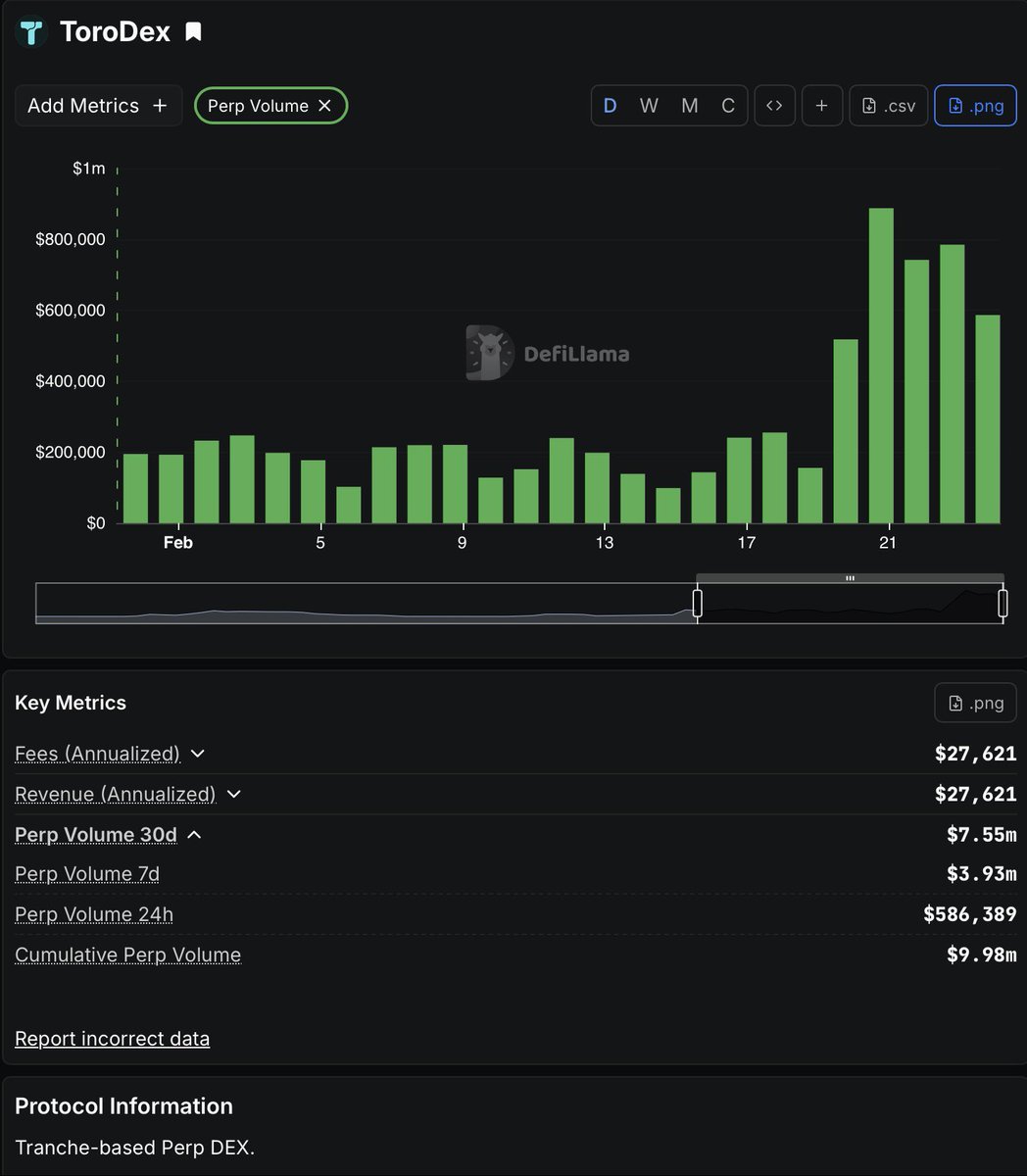Image resolution: width=1027 pixels, height=1176 pixels.
Task: Collapse the Perp Volume 30d row
Action: 194,835
